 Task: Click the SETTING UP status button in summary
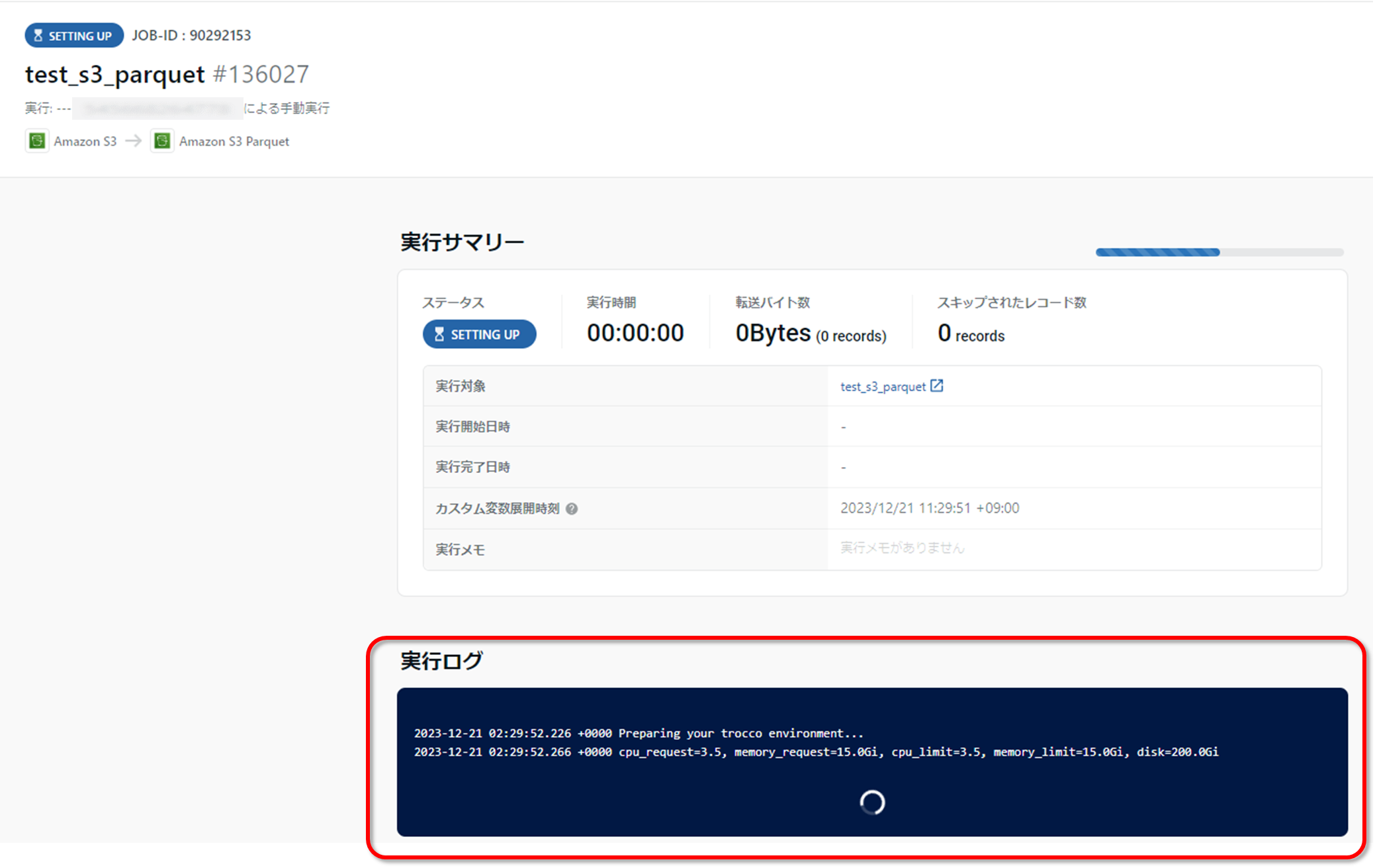click(x=480, y=335)
